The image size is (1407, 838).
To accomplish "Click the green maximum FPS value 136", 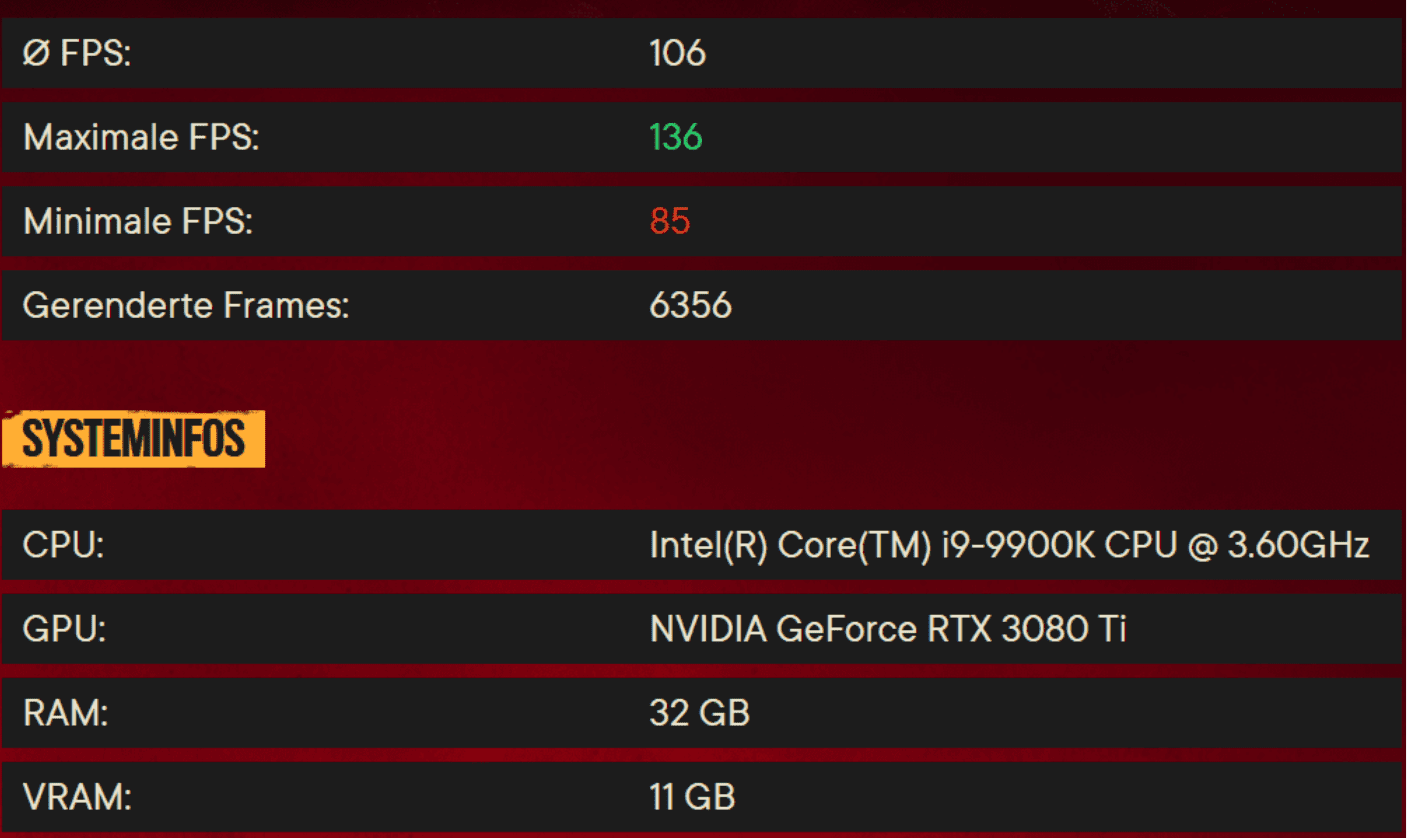I will (676, 137).
